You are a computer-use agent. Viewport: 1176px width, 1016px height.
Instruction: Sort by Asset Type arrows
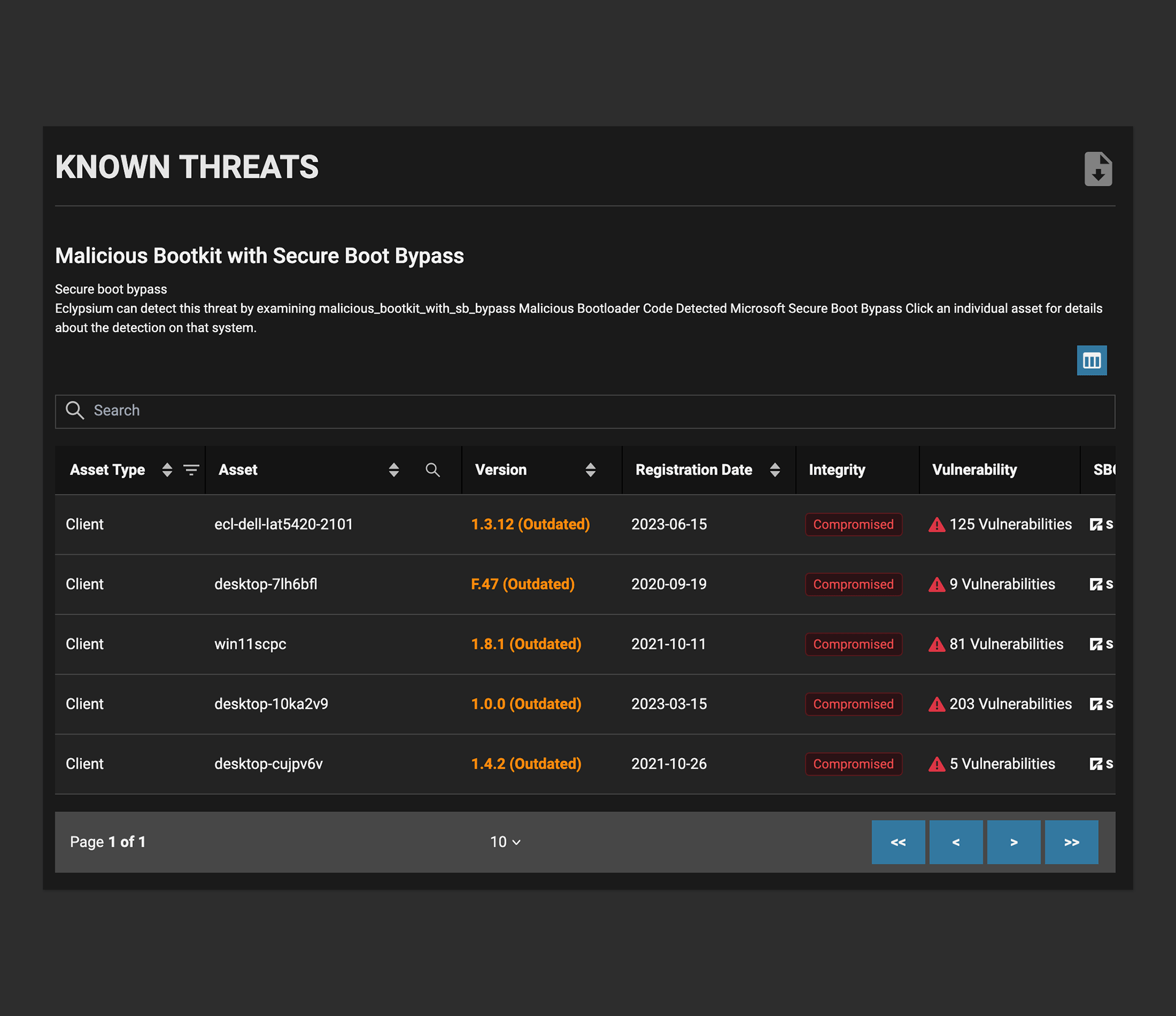tap(167, 470)
